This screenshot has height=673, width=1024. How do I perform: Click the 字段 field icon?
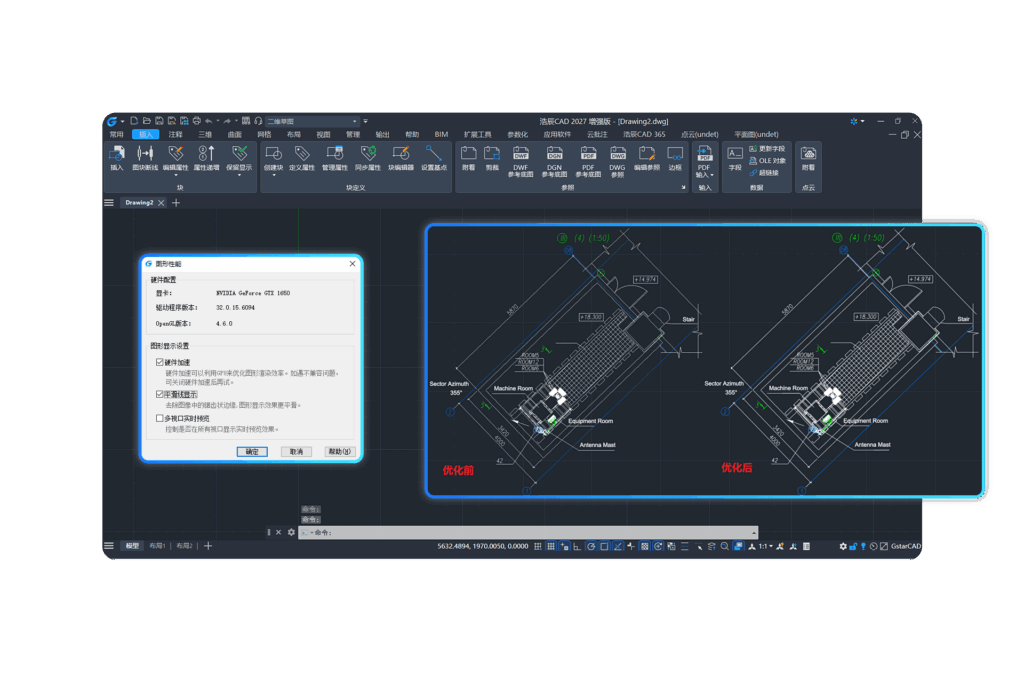tap(735, 159)
